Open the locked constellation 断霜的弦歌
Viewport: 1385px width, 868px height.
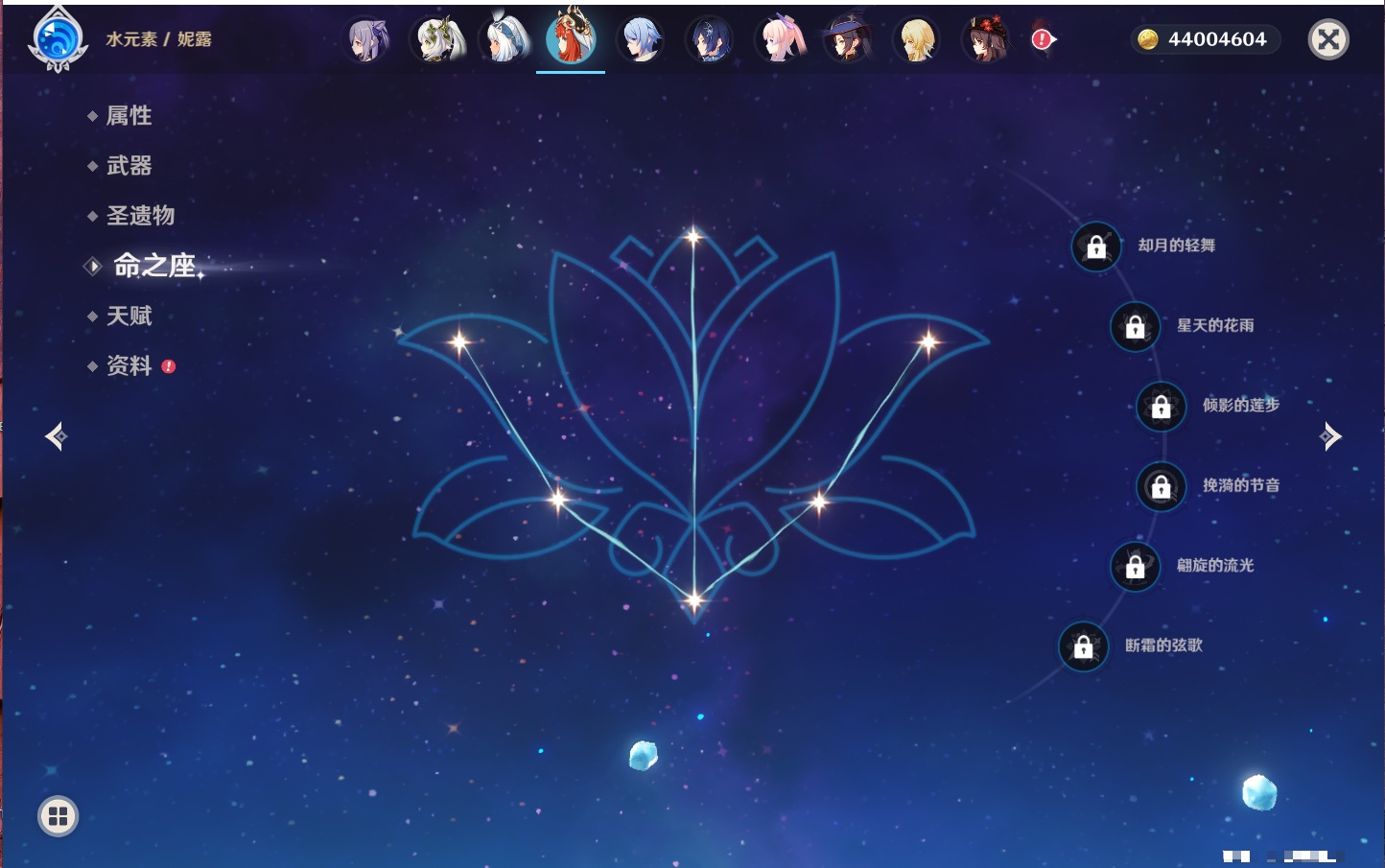pos(1083,646)
